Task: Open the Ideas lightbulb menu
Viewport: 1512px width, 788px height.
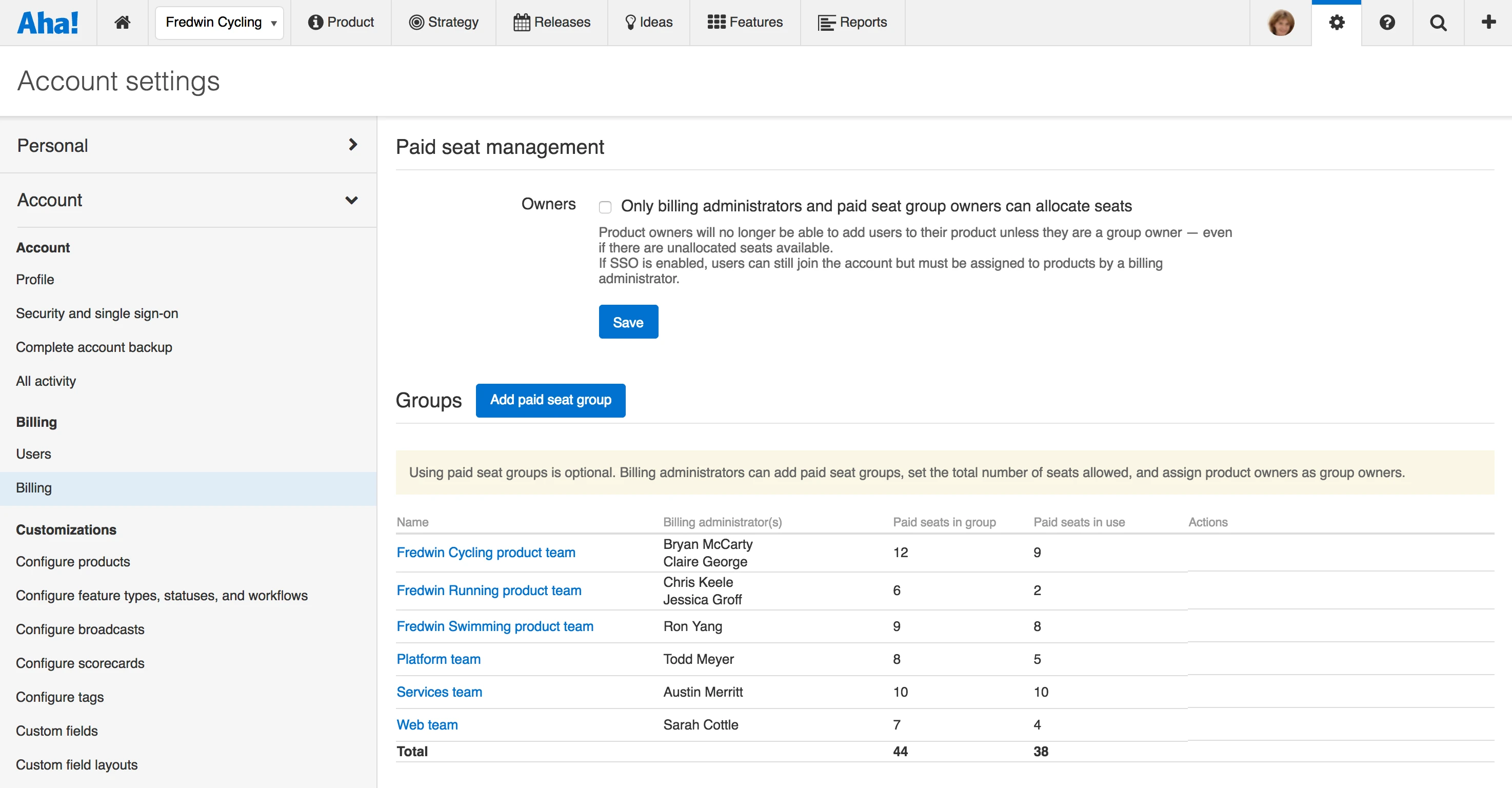Action: click(x=649, y=22)
